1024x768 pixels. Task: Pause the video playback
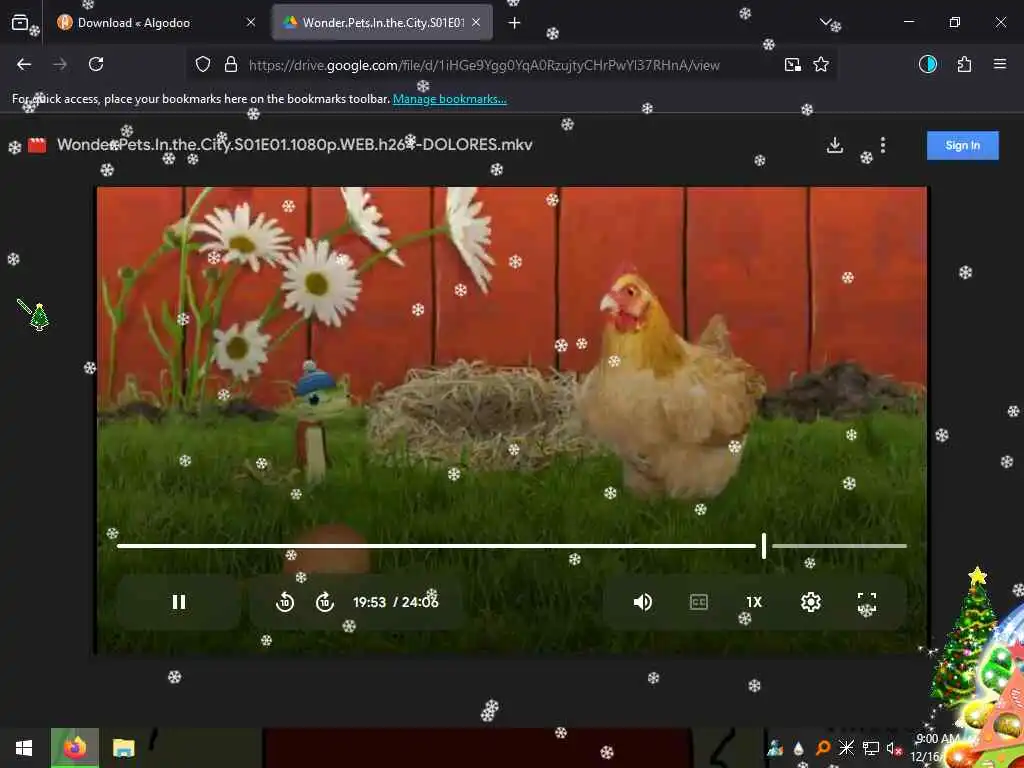click(178, 602)
